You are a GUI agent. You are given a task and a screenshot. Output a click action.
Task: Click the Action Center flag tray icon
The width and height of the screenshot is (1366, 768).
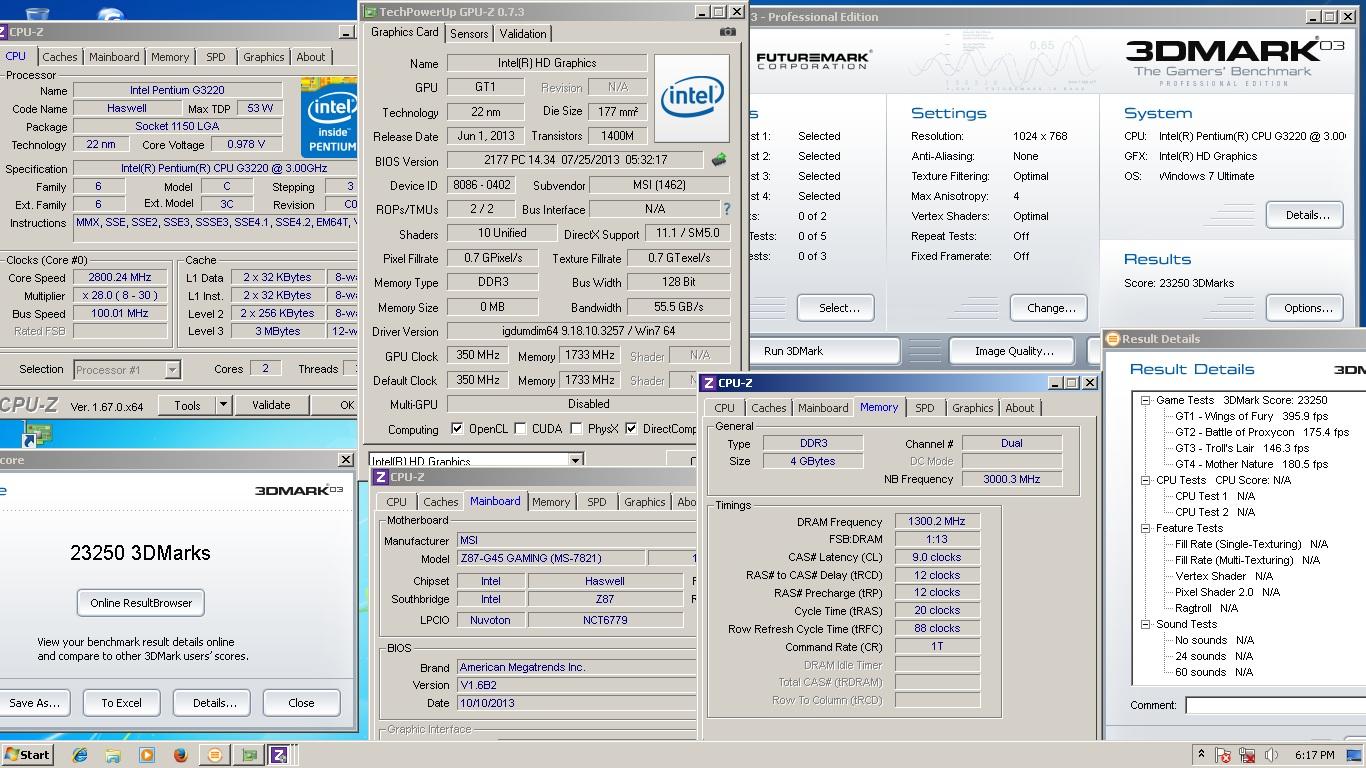[1224, 755]
